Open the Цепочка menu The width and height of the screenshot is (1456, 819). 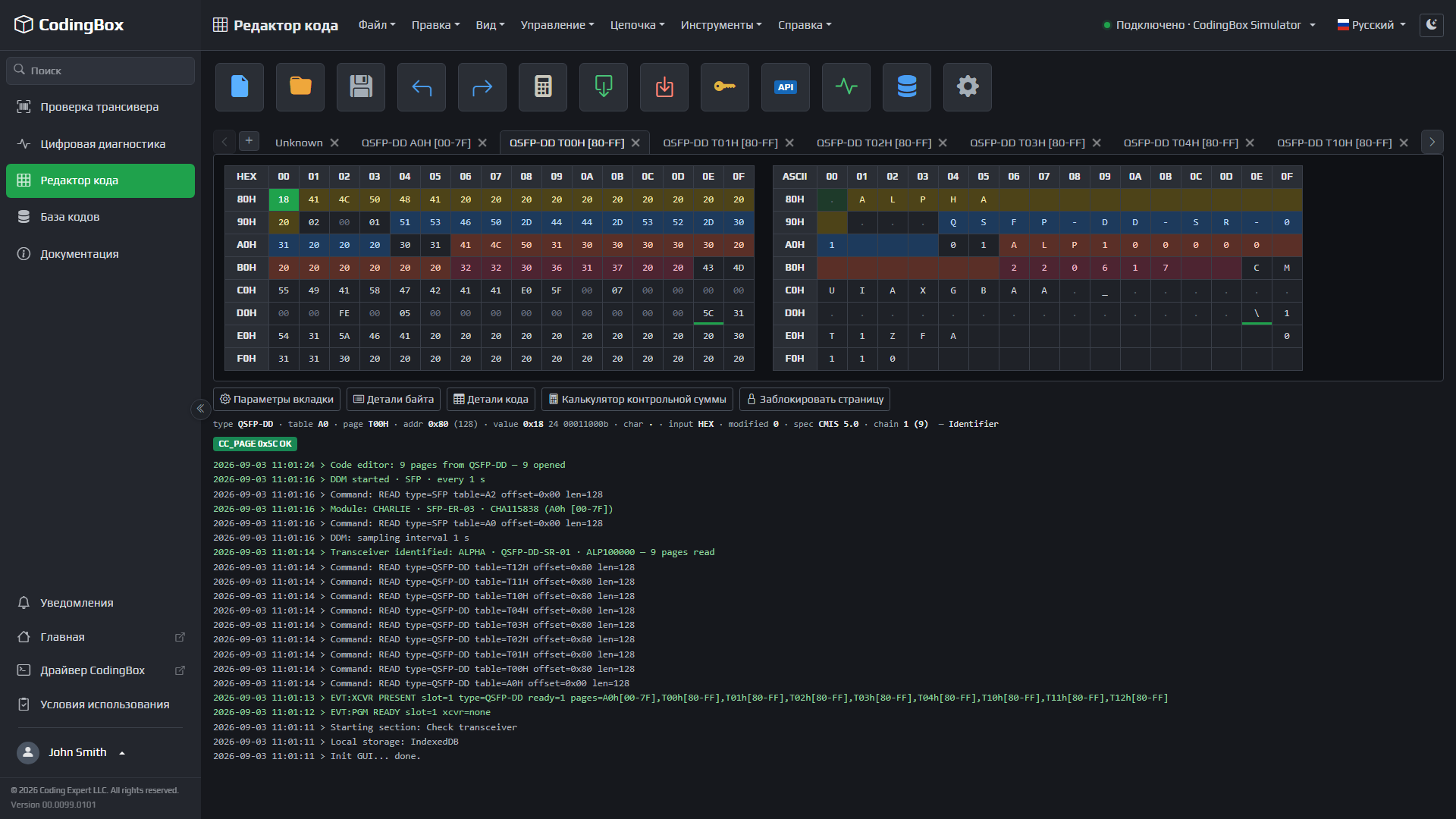637,25
